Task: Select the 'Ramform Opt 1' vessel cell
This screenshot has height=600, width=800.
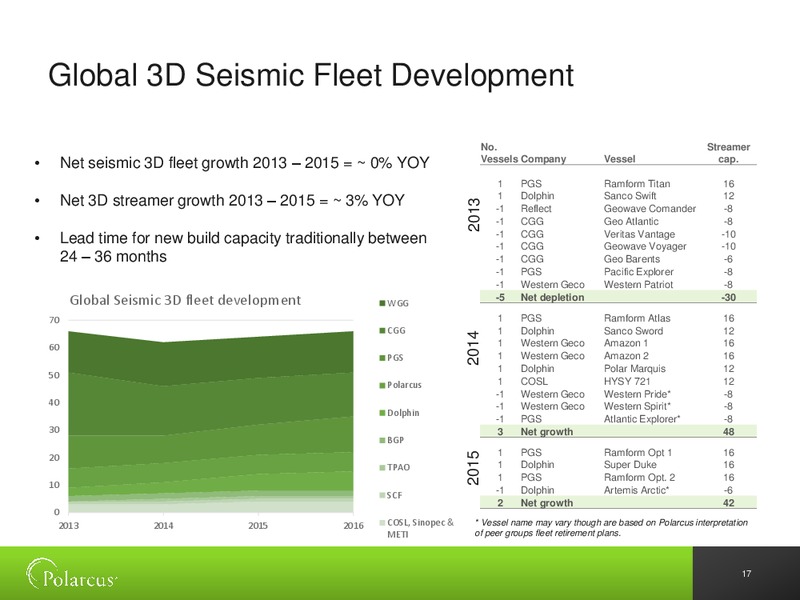Action: (638, 453)
